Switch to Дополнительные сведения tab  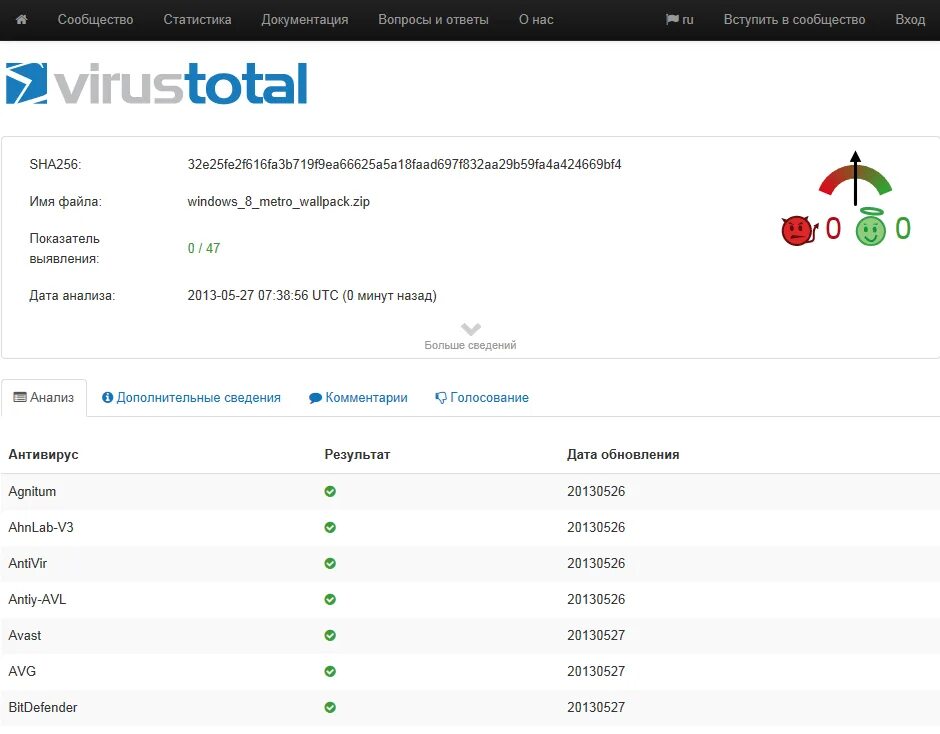click(191, 398)
